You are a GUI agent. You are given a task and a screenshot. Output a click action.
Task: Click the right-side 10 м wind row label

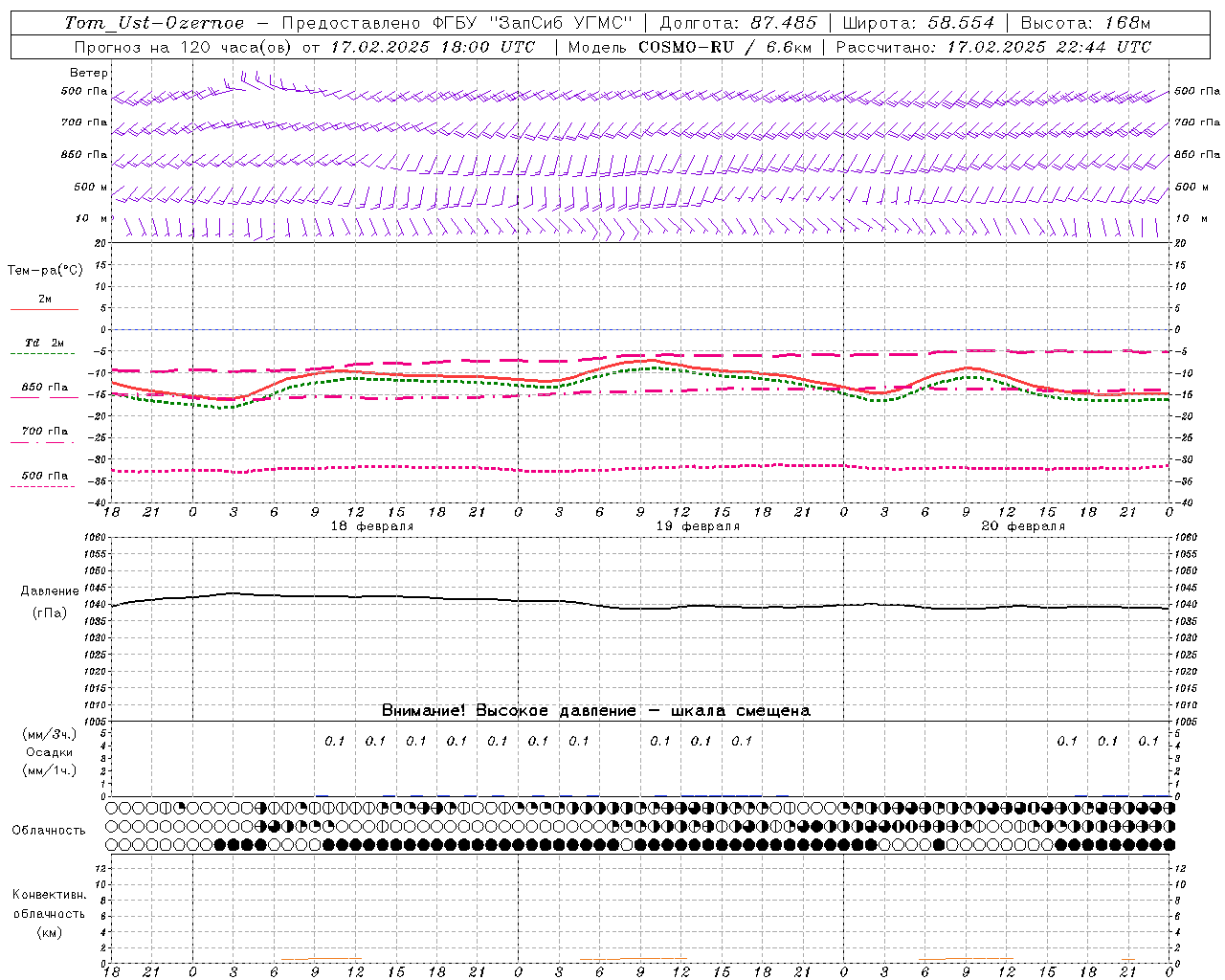pyautogui.click(x=1193, y=218)
